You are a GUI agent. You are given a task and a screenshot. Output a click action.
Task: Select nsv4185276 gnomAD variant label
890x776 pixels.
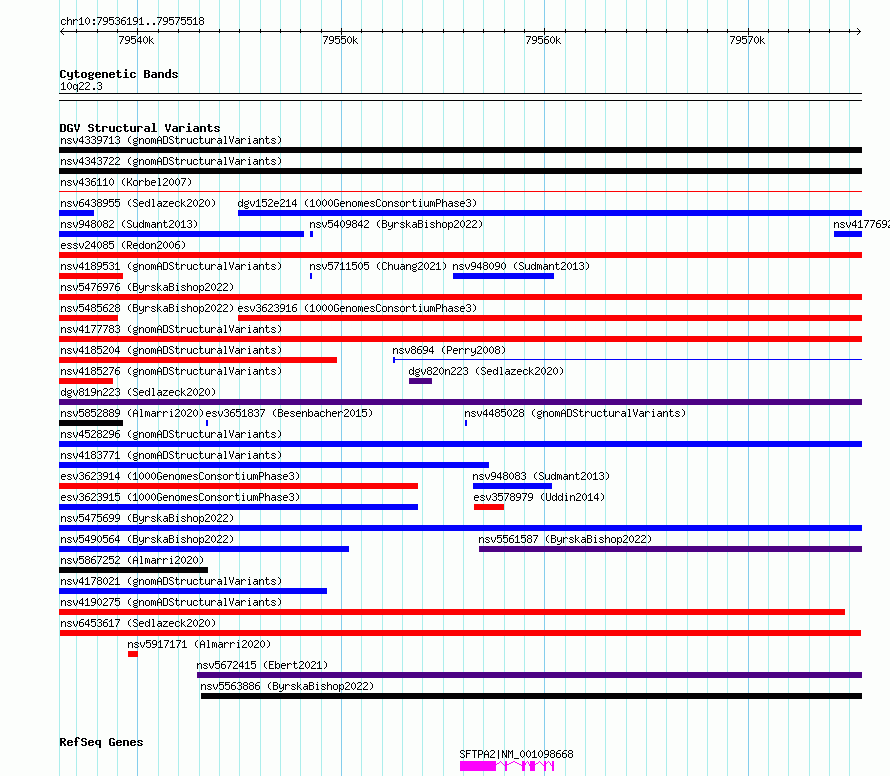171,371
